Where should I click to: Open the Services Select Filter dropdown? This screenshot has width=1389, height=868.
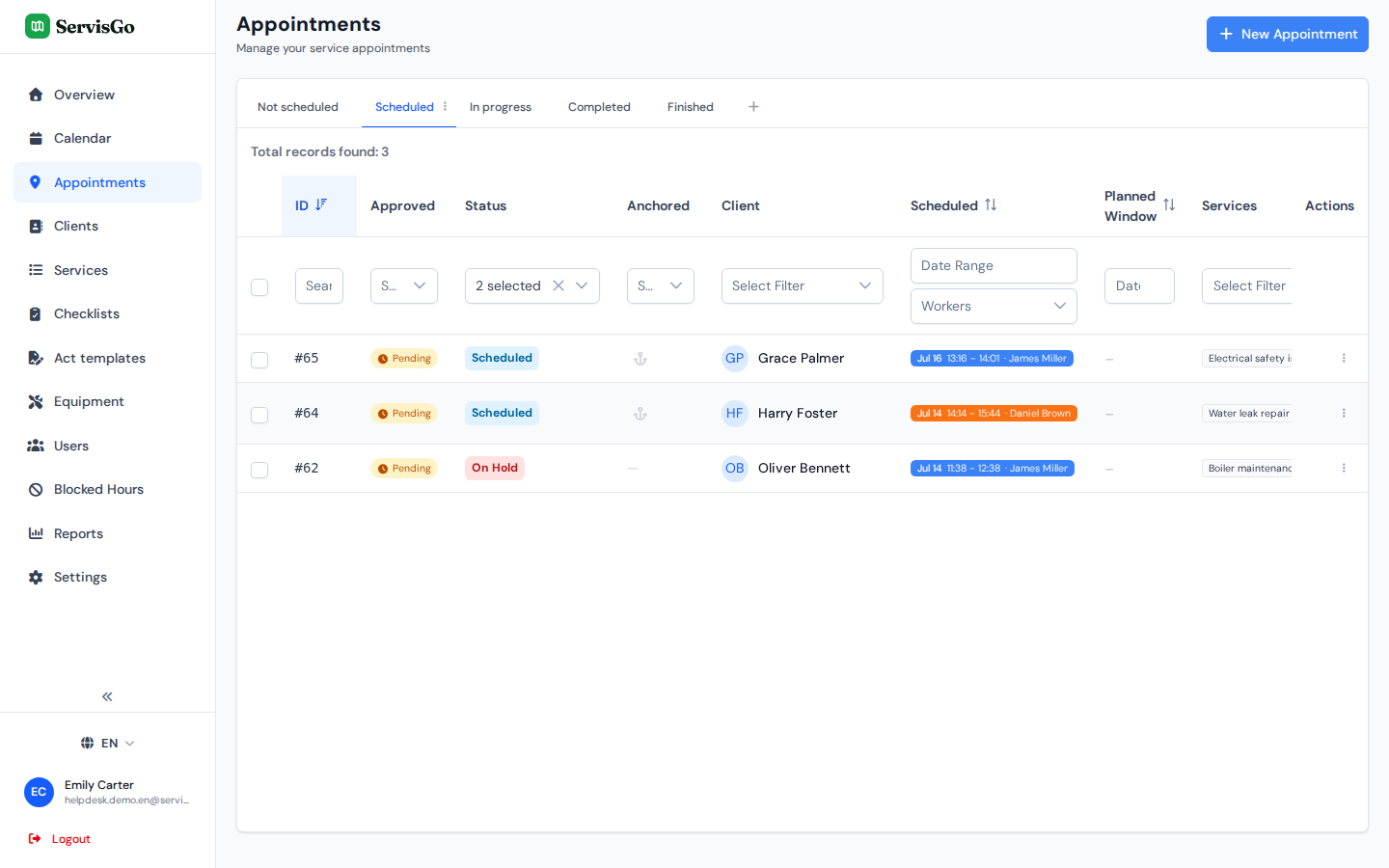[1246, 285]
